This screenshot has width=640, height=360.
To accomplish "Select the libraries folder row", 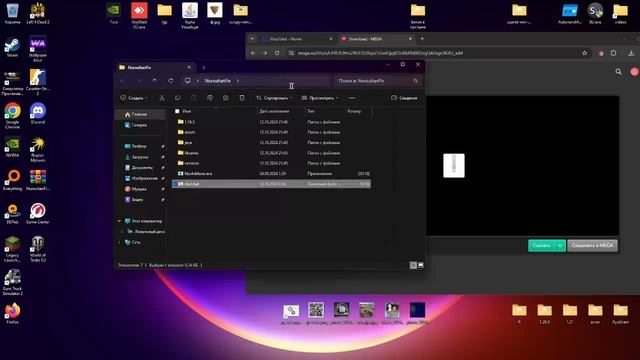I will point(271,153).
